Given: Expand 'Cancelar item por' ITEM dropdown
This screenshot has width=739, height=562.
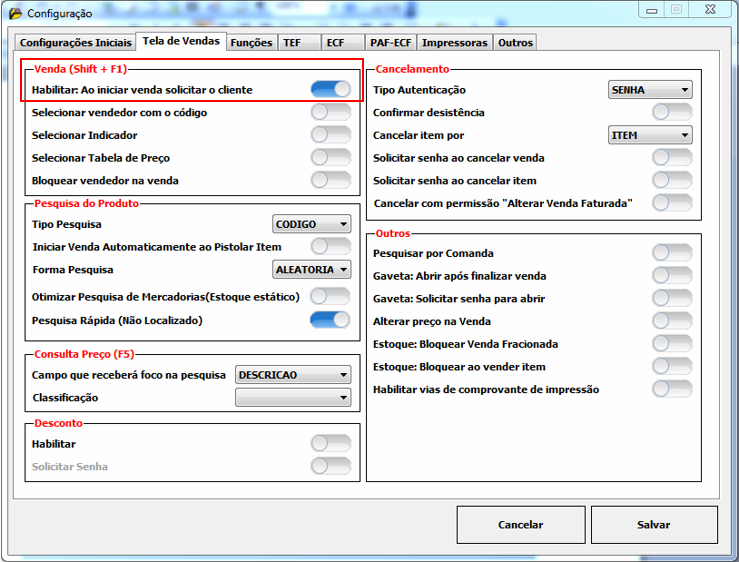Looking at the screenshot, I should [x=650, y=135].
